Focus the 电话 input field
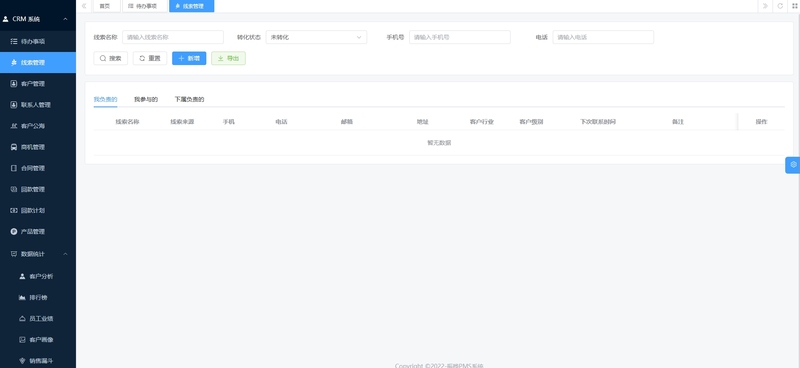The height and width of the screenshot is (368, 800). click(x=603, y=37)
